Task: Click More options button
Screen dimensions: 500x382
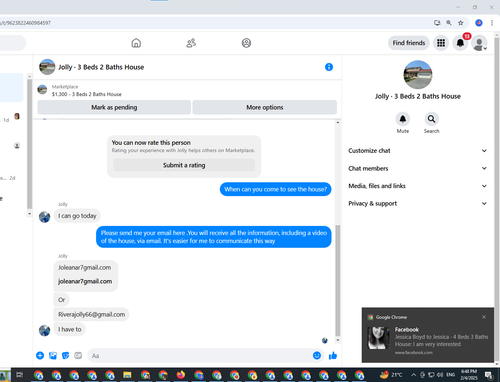Action: [x=265, y=107]
